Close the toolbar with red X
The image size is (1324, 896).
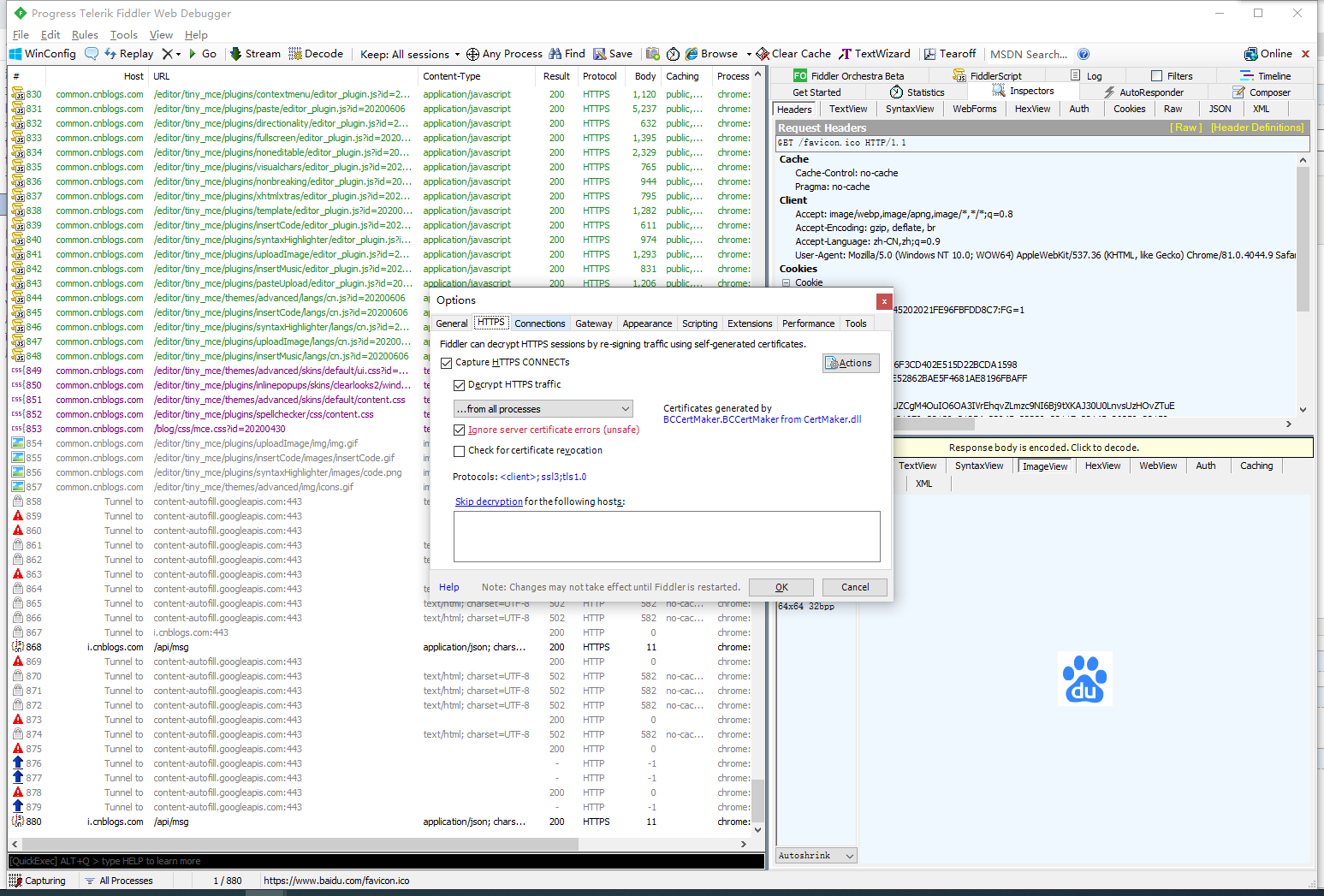(x=1305, y=54)
